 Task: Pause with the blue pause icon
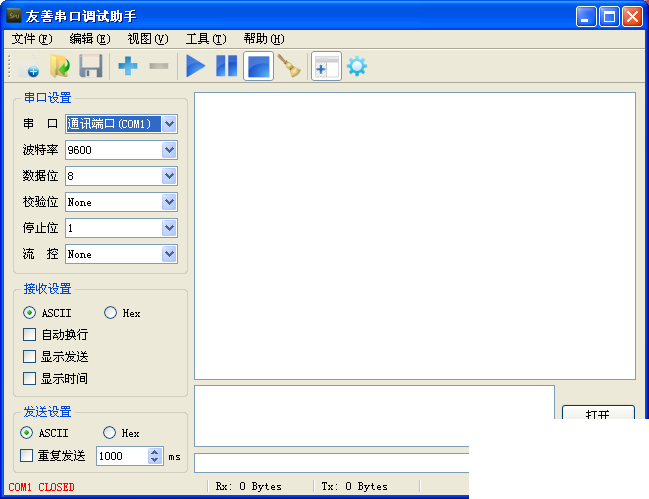tap(226, 66)
